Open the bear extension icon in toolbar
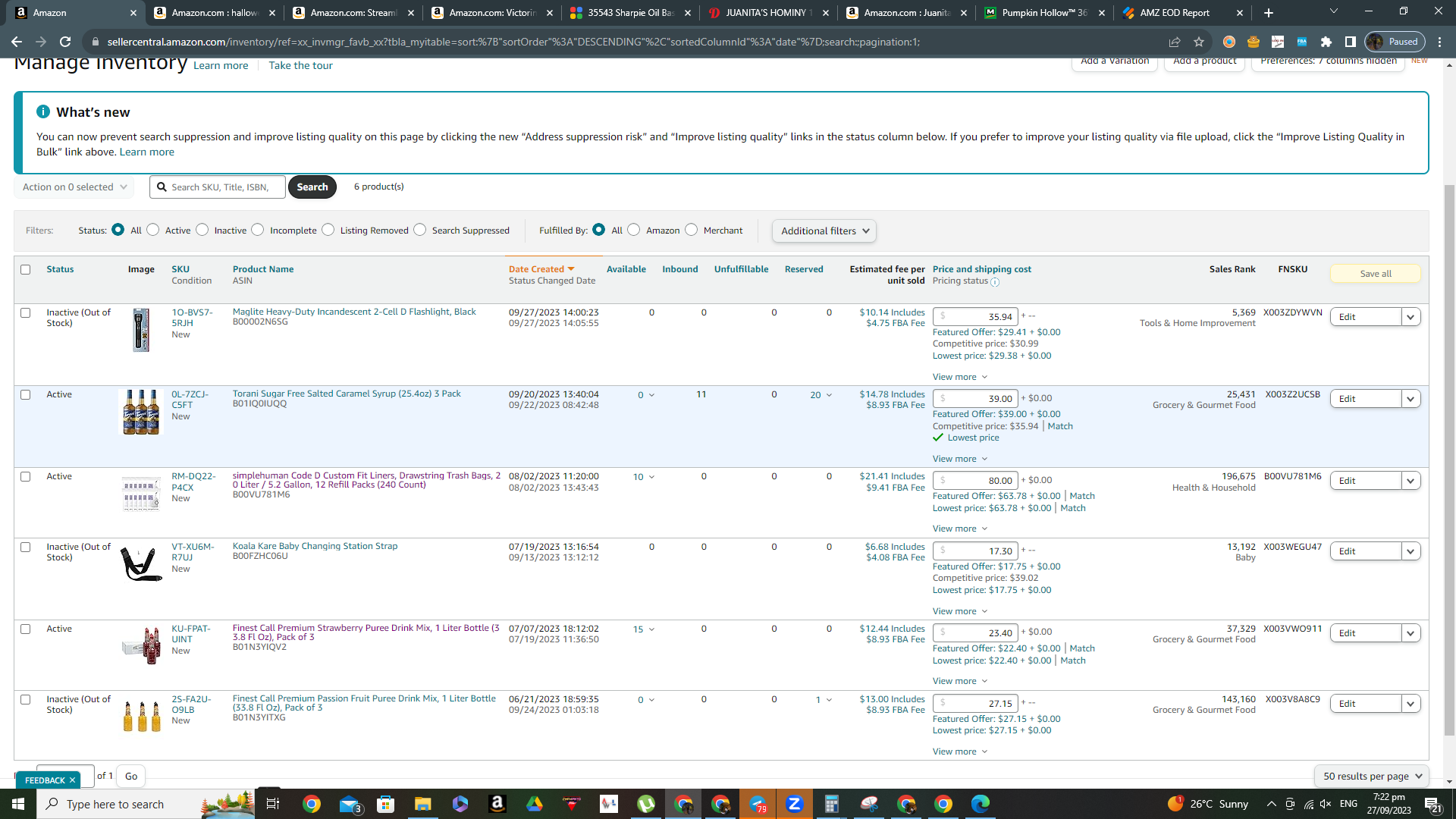This screenshot has height=819, width=1456. [1254, 42]
